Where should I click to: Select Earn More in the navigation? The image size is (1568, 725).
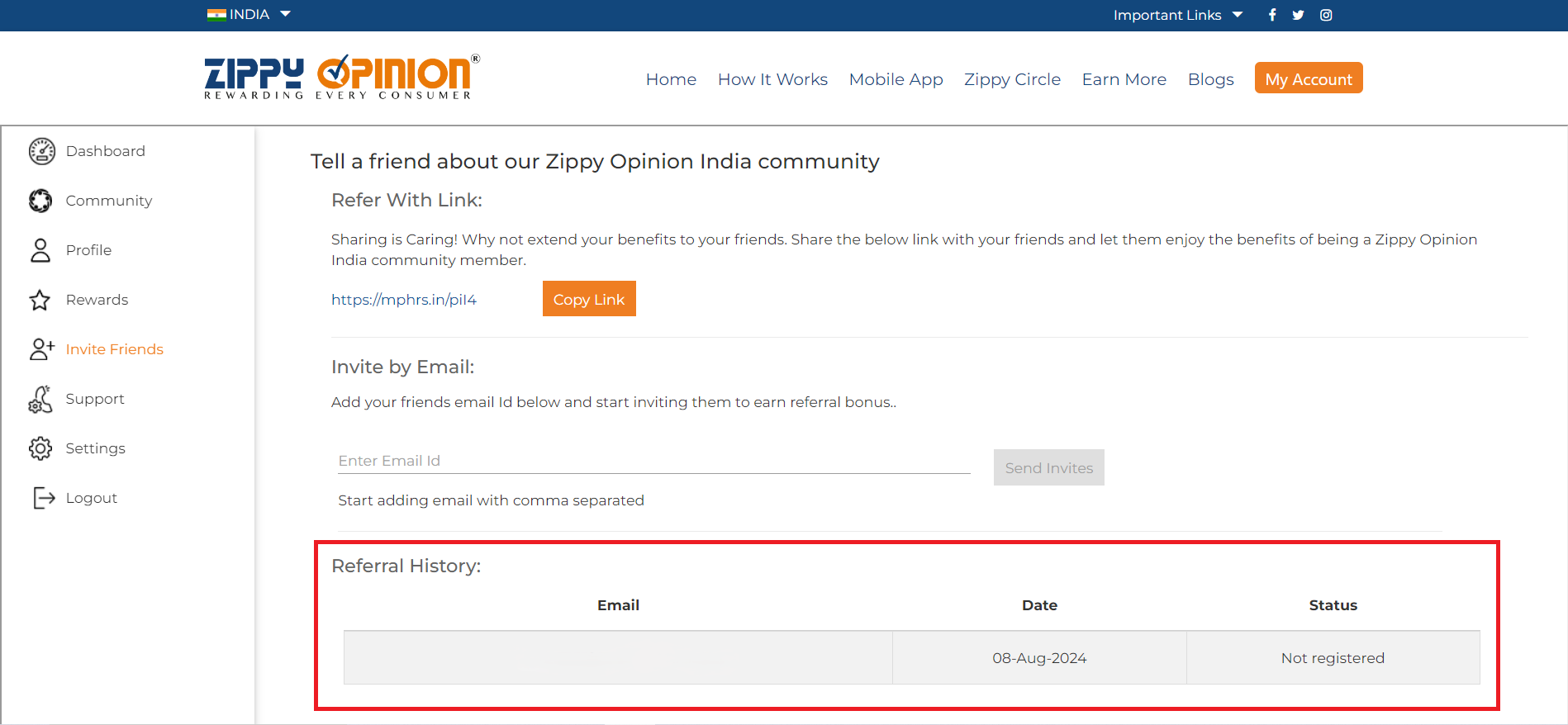click(1124, 79)
